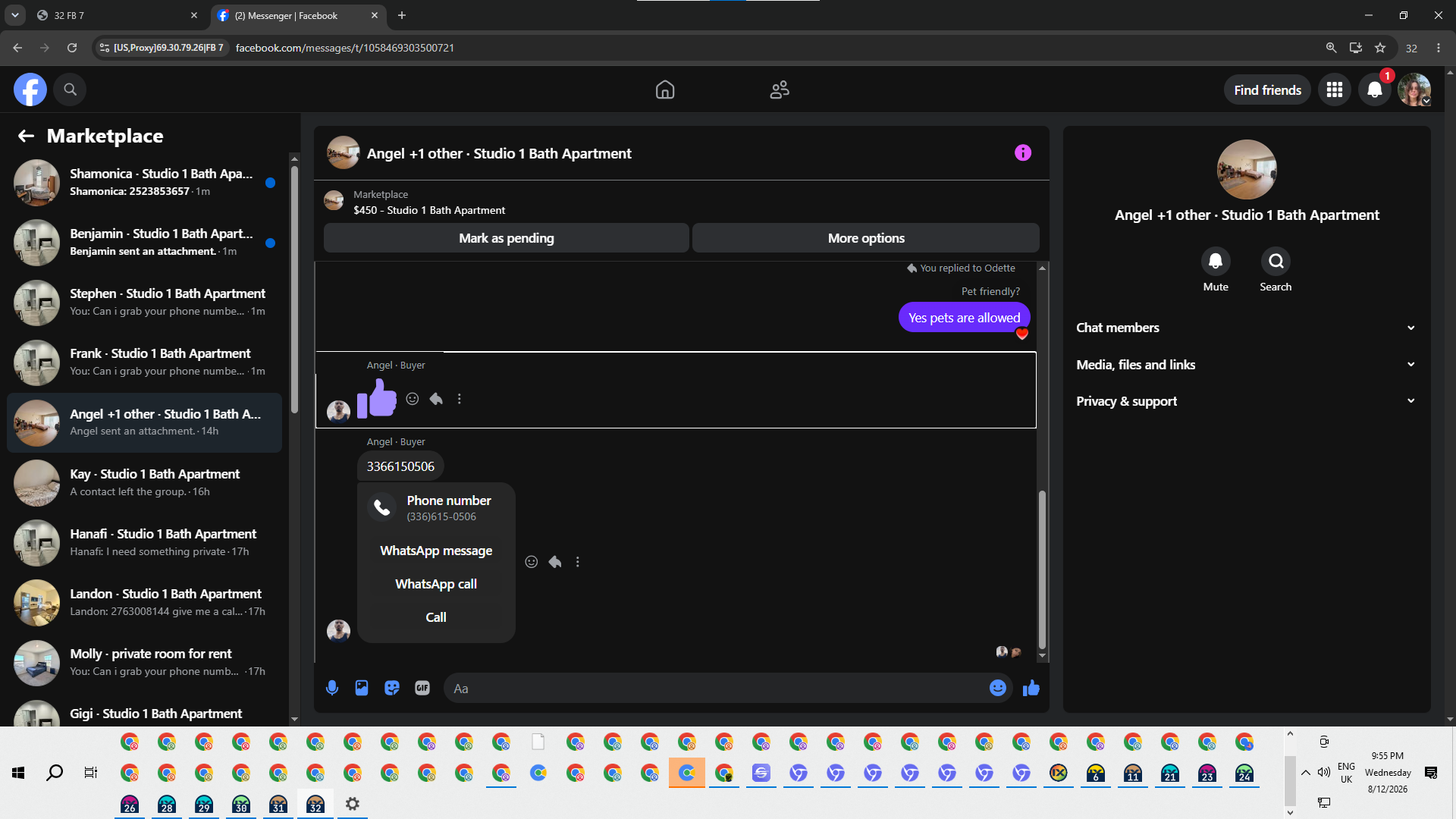Choose a GIF with the GIF icon
Image resolution: width=1456 pixels, height=819 pixels.
click(422, 688)
